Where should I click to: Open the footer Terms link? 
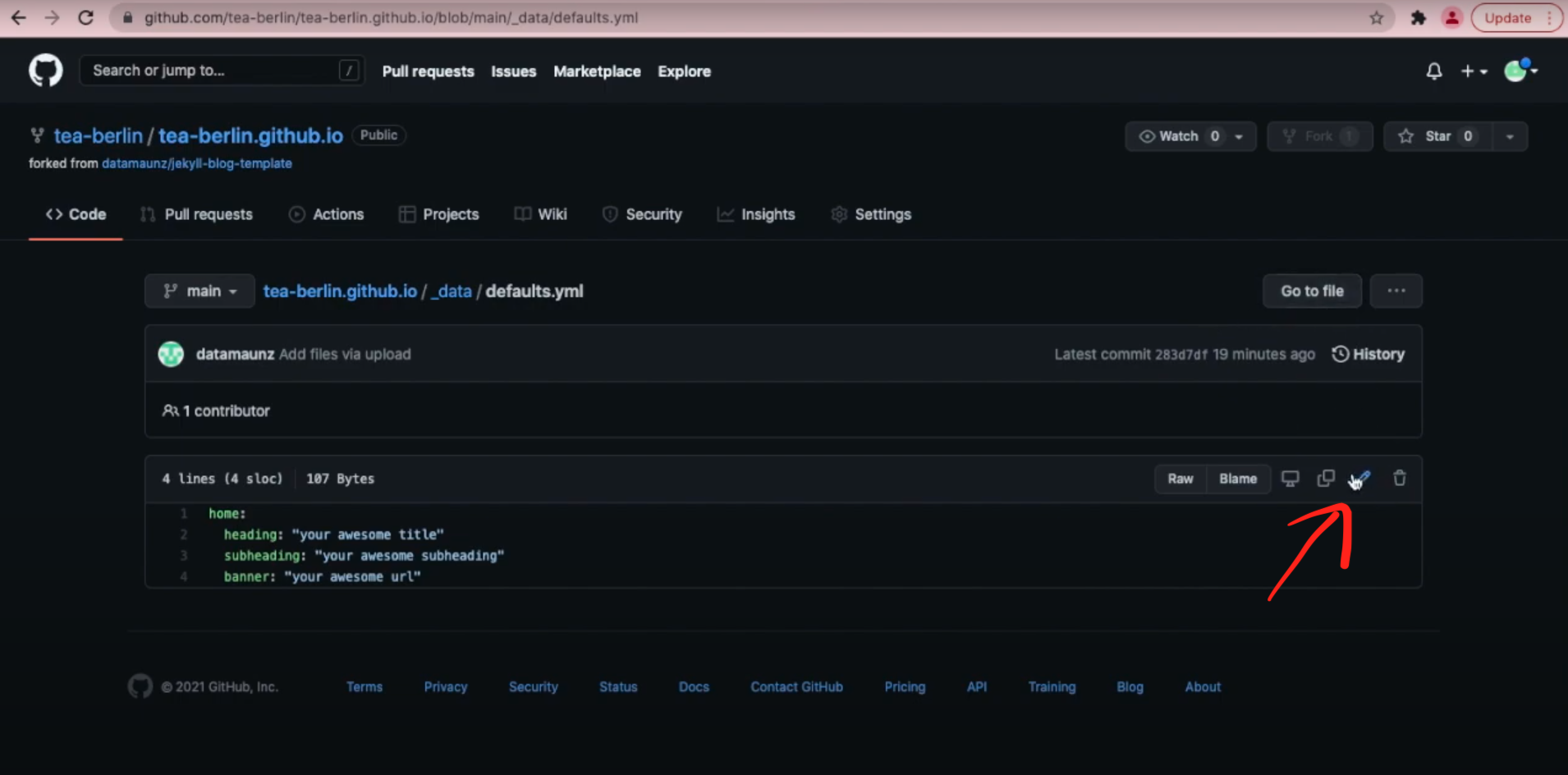364,686
